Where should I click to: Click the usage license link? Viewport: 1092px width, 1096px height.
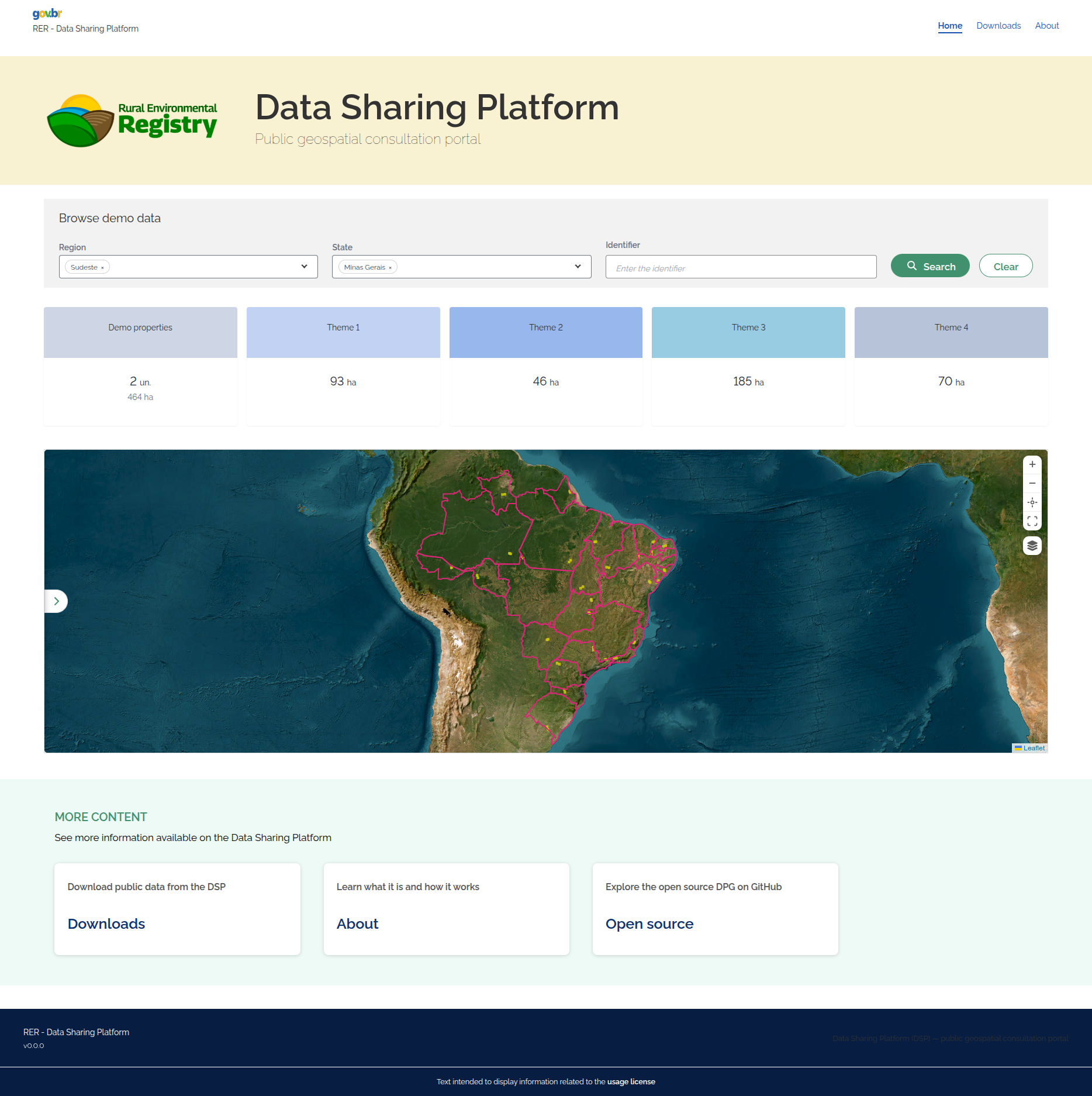pos(631,1082)
